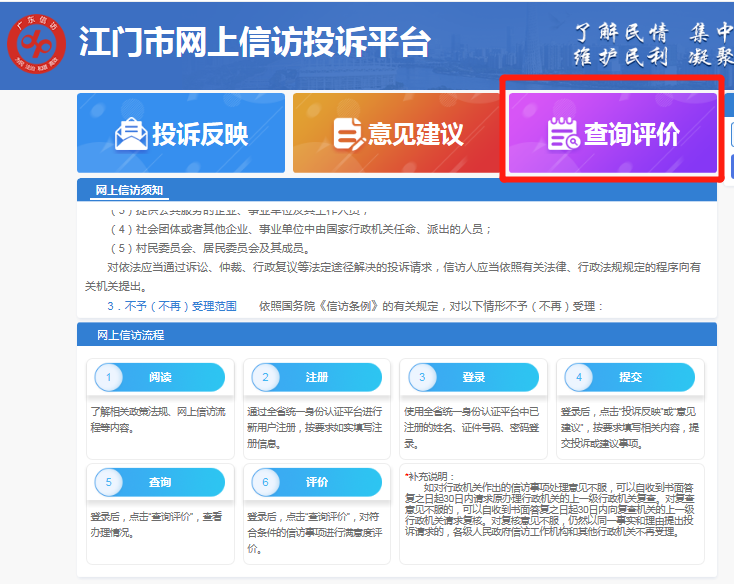Click the number 2 circle beside 注册
This screenshot has width=734, height=584.
[265, 377]
